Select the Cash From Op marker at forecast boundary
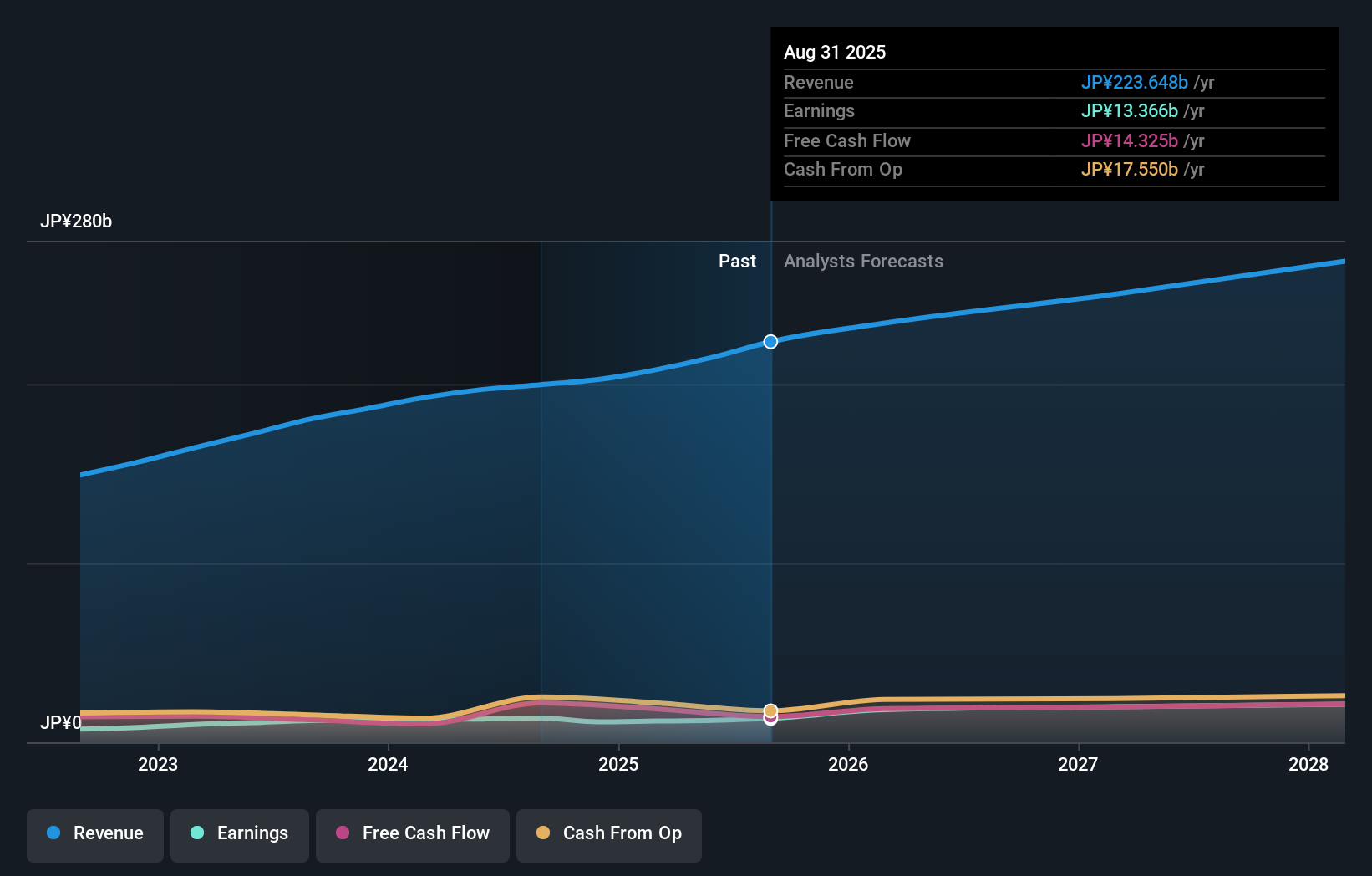1372x876 pixels. coord(770,710)
